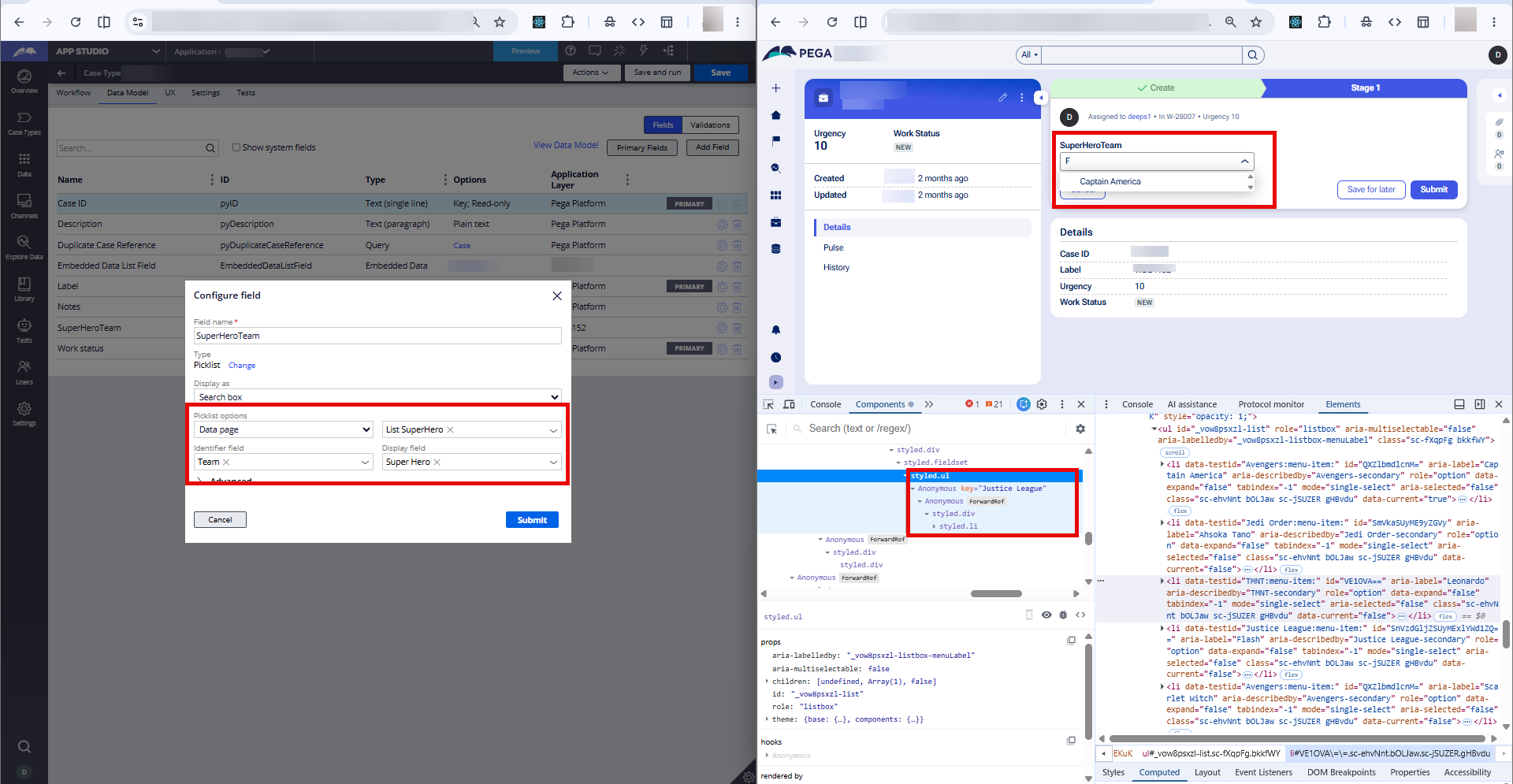Expand Identifier field Team dropdown
1513x784 pixels.
pos(365,463)
